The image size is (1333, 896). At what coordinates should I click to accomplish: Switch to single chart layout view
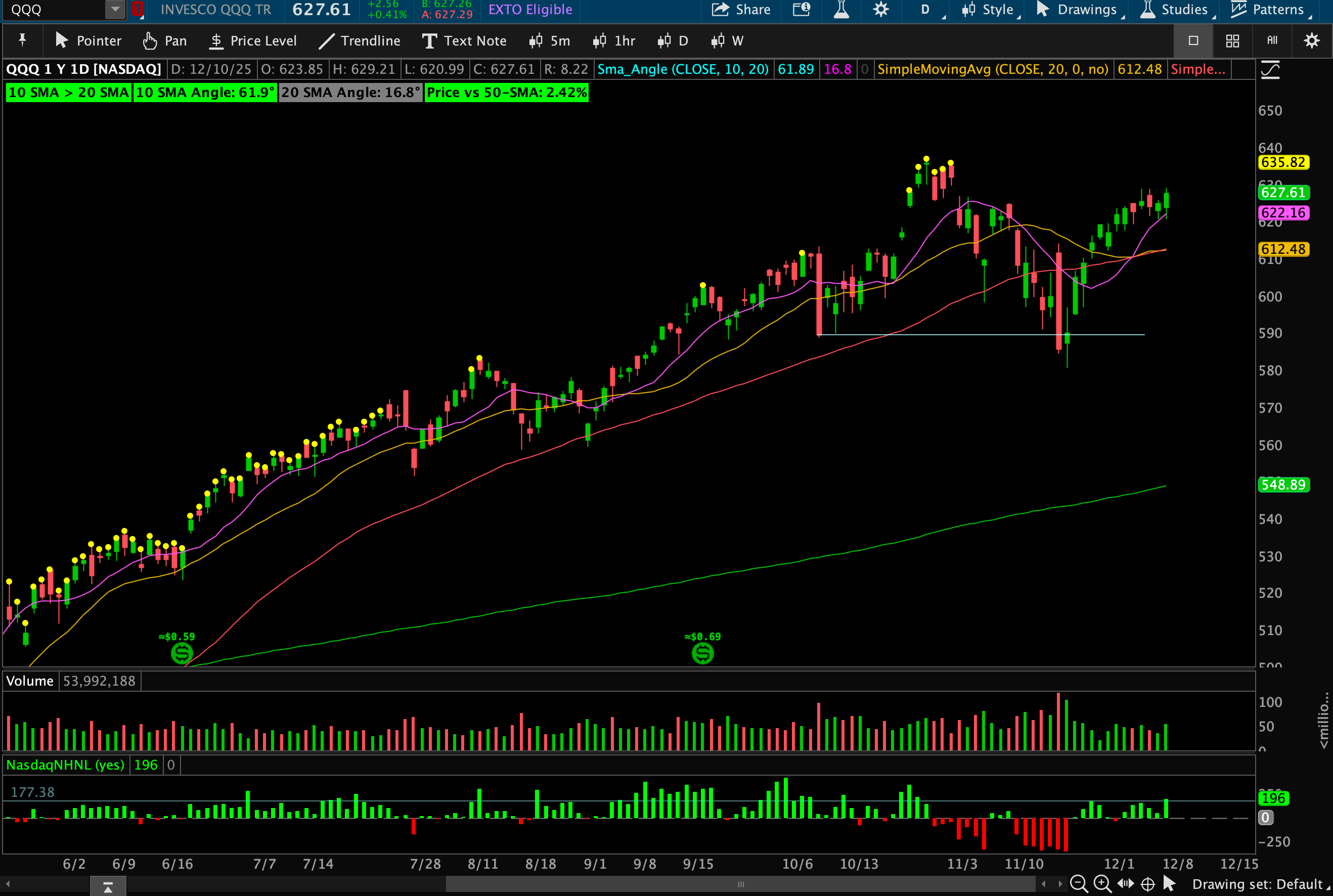click(x=1193, y=40)
